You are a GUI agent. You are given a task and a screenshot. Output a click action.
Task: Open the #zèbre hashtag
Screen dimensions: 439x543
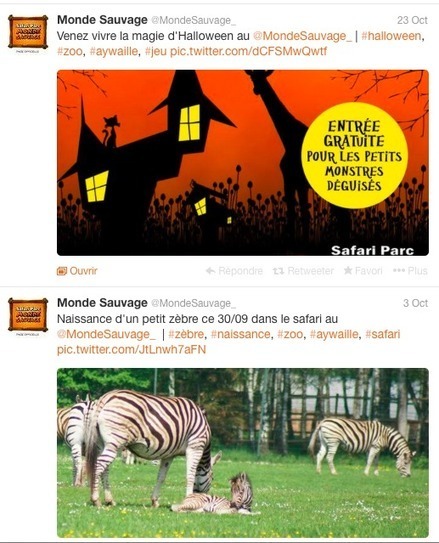[186, 334]
